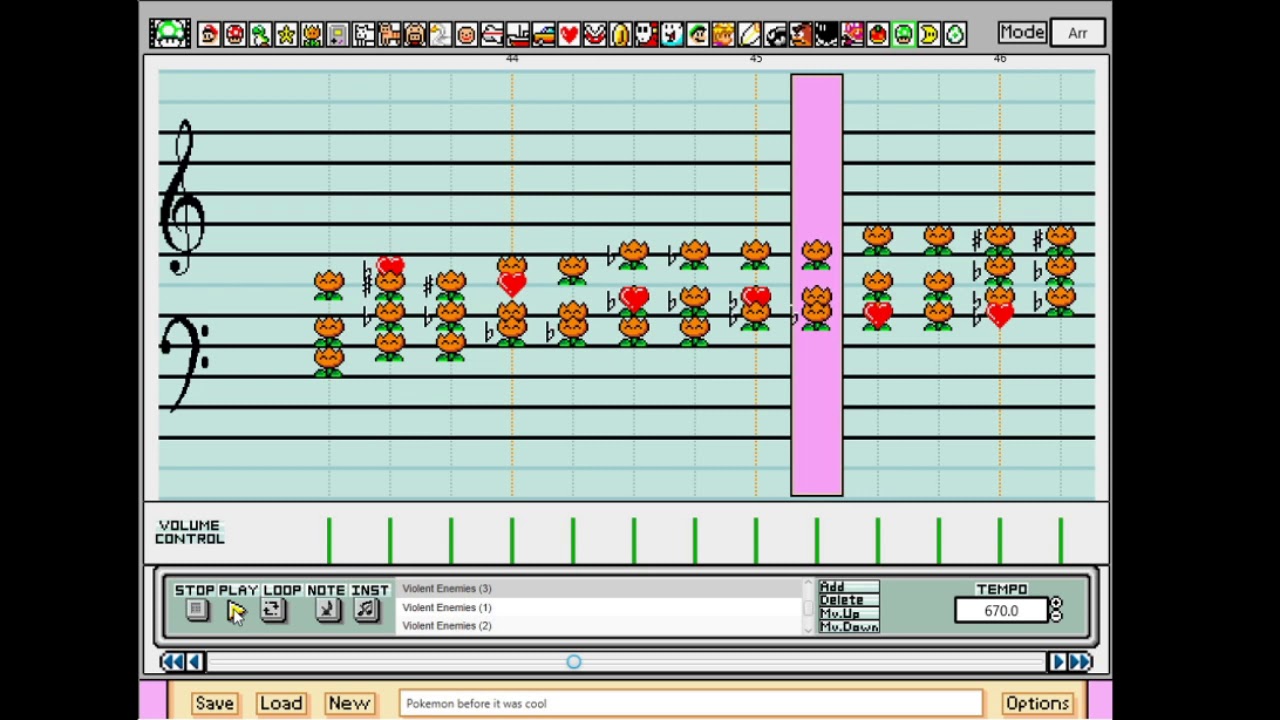Screen dimensions: 1280x720
Task: Step forward one measure with single-right arrow
Action: (x=1057, y=661)
